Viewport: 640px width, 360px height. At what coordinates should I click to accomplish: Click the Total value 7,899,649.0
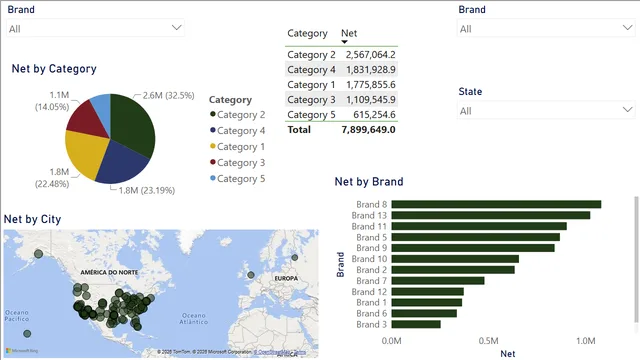[x=368, y=130]
